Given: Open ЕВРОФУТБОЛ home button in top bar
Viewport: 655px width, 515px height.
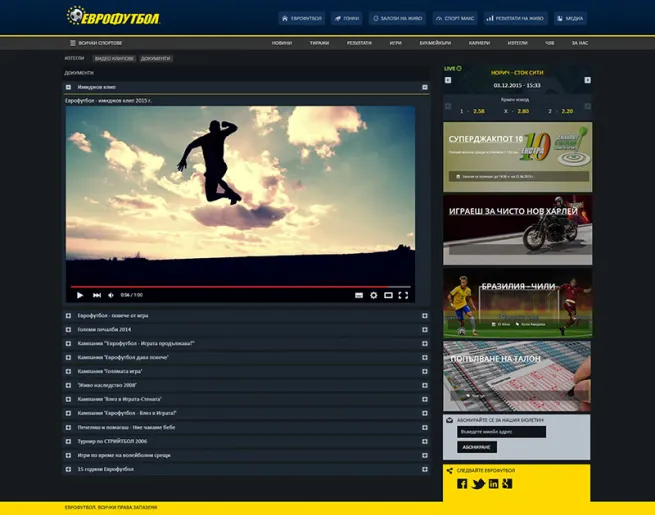Looking at the screenshot, I should (x=302, y=18).
